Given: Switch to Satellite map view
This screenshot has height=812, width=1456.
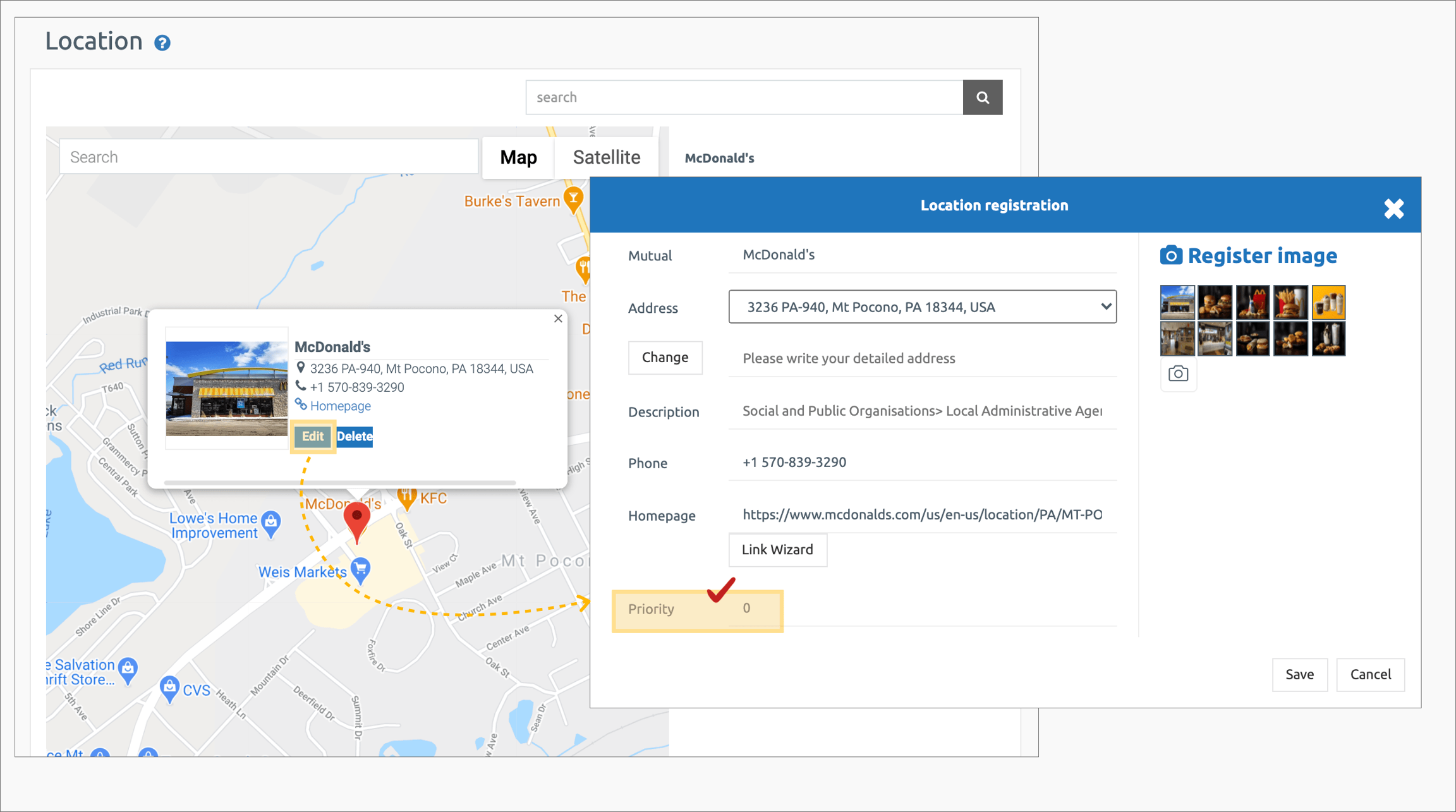Looking at the screenshot, I should pos(606,157).
